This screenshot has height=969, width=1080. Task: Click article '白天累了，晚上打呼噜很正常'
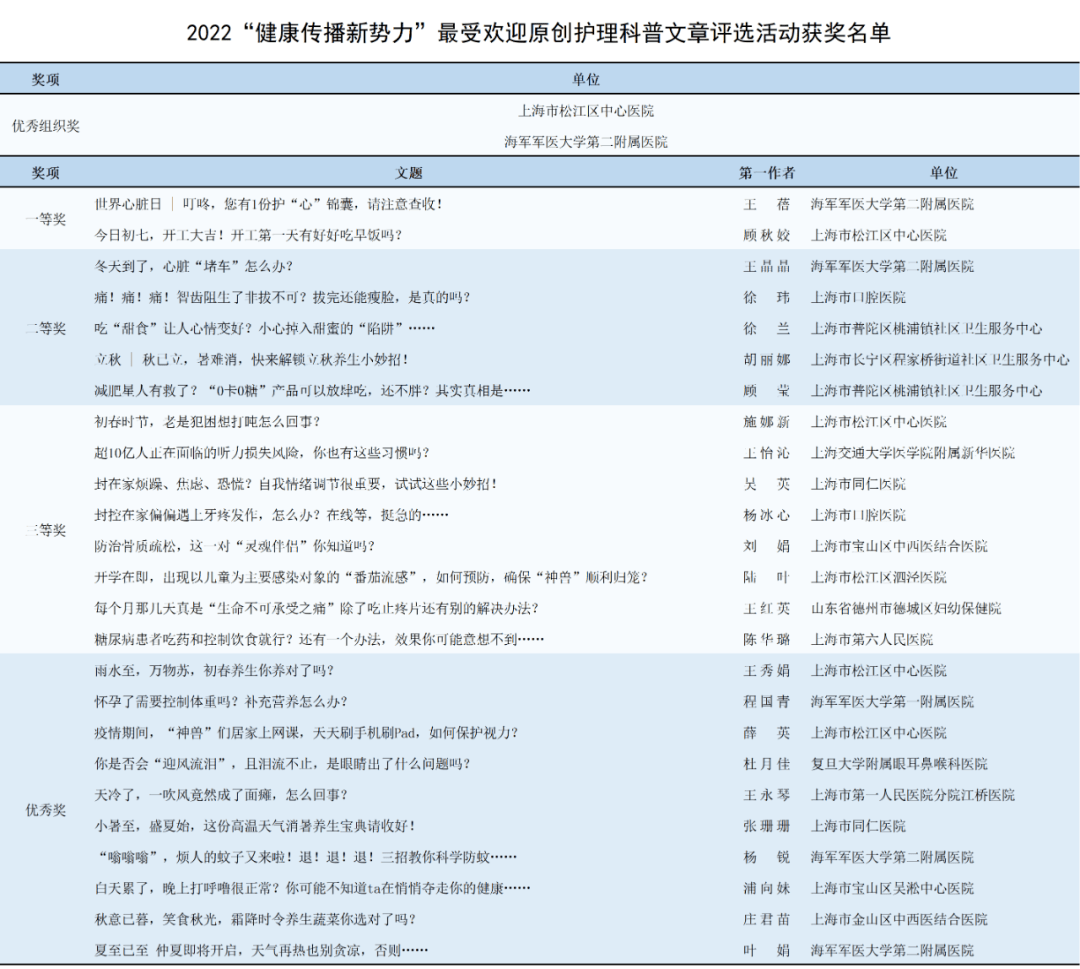click(312, 888)
